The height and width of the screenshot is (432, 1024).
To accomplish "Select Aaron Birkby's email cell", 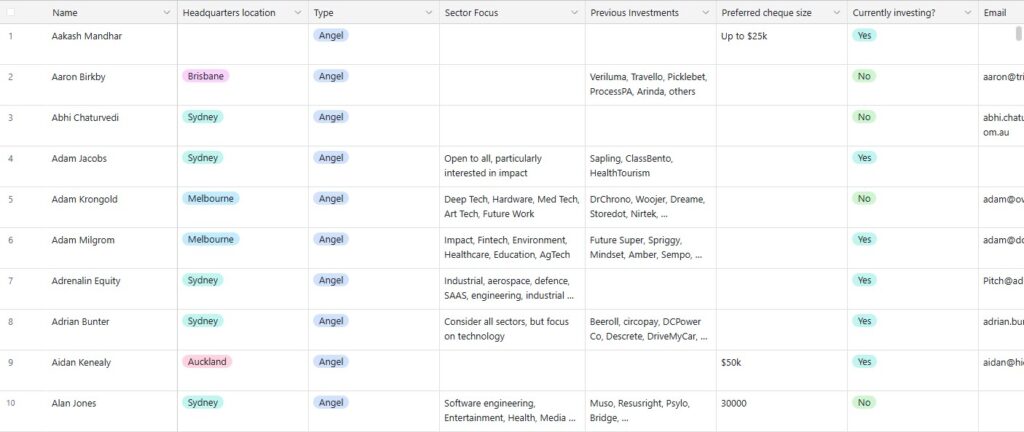I will coord(1001,85).
